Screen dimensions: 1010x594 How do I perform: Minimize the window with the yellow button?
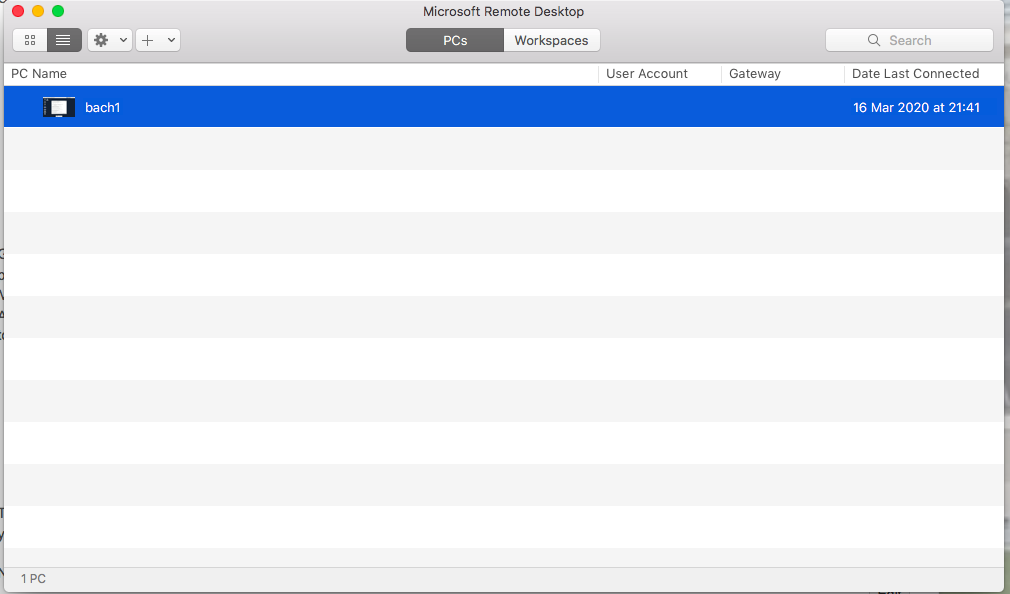coord(38,11)
